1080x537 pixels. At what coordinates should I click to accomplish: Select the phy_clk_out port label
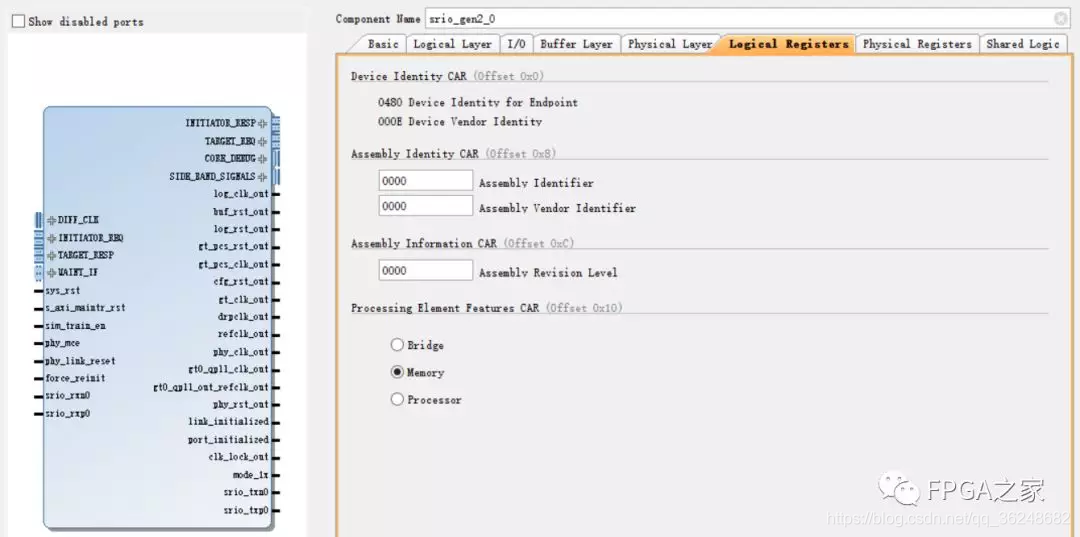tap(241, 352)
